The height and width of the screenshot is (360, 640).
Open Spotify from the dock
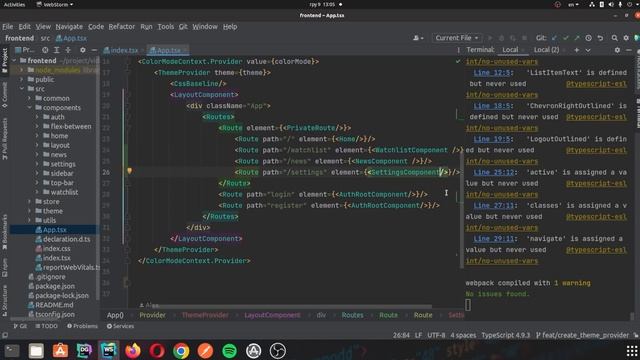(x=229, y=351)
